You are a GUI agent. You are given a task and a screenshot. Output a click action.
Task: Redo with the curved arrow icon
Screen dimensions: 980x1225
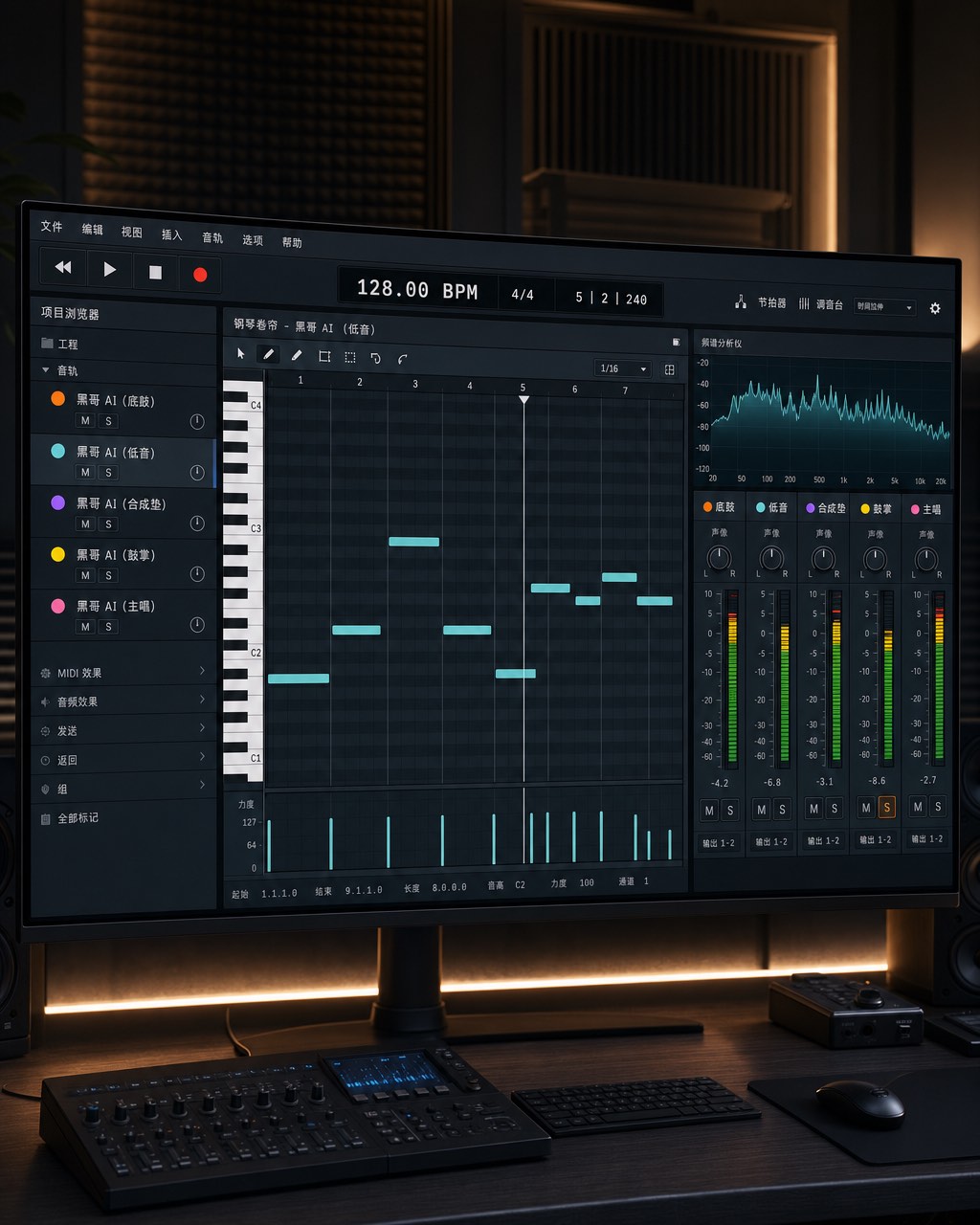(x=403, y=359)
